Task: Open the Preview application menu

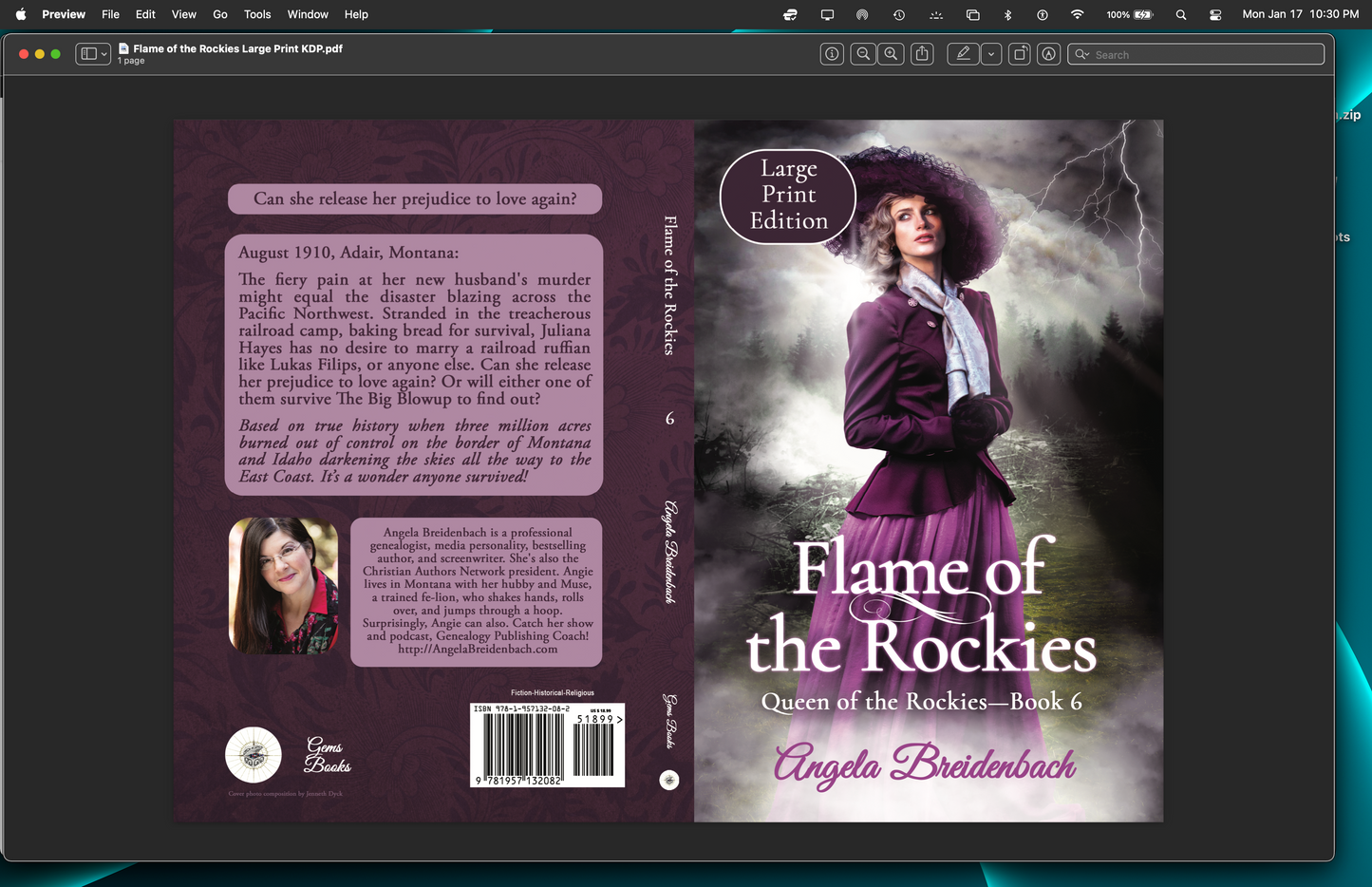Action: (64, 14)
